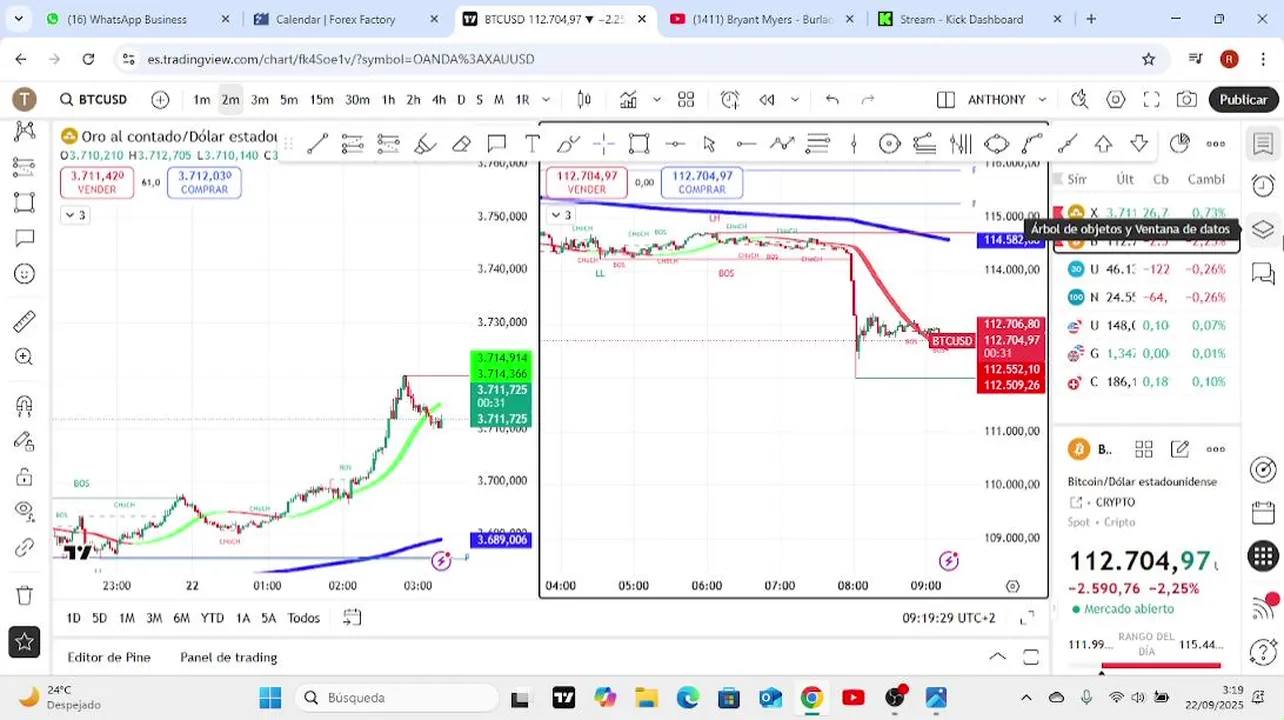Open the floating toolbar three-dots menu

(1216, 144)
